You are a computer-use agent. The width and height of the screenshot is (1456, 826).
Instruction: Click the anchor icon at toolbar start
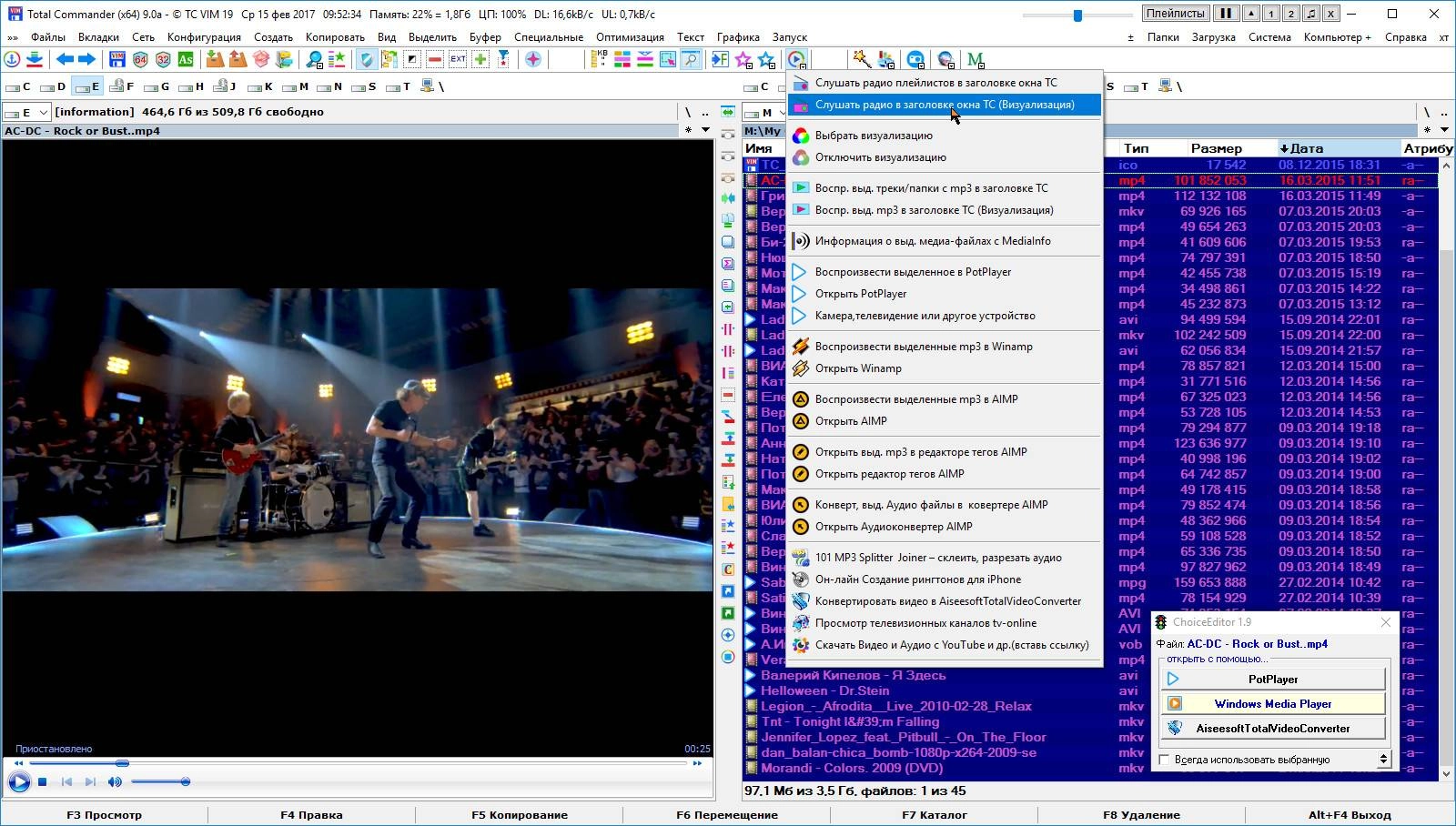point(12,59)
